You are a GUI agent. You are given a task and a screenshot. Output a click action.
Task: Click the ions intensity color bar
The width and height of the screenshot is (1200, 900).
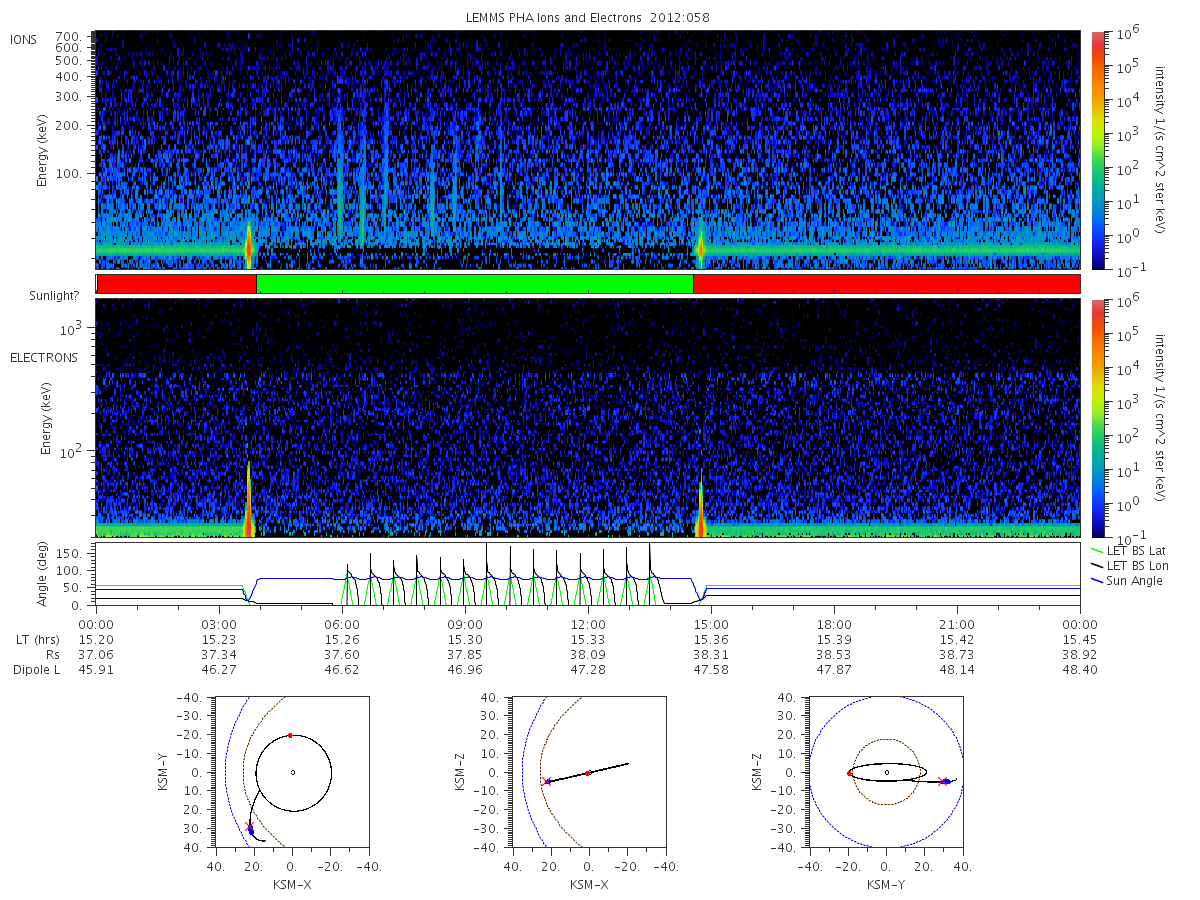(x=1098, y=150)
